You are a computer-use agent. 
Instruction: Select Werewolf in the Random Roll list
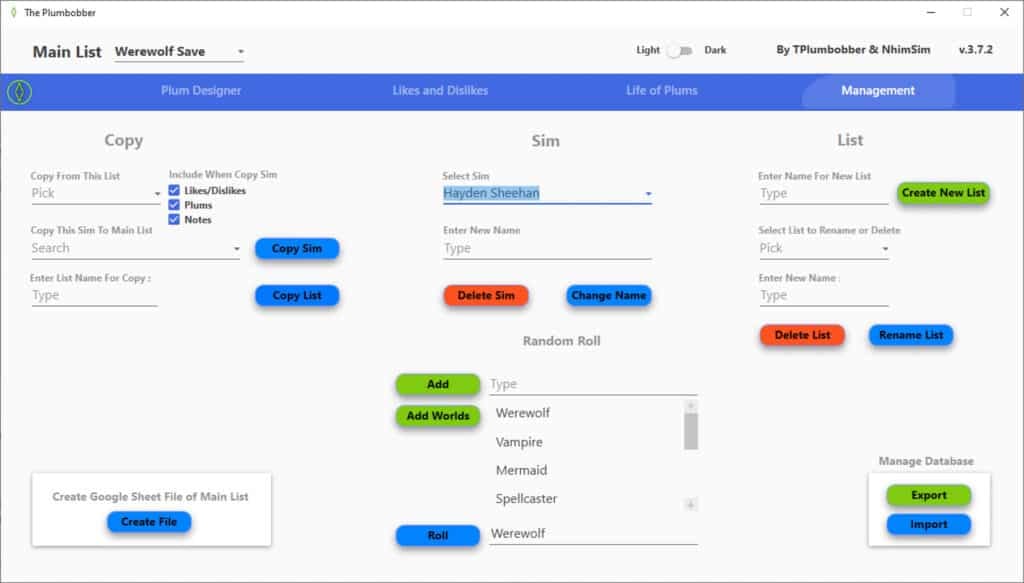[522, 413]
